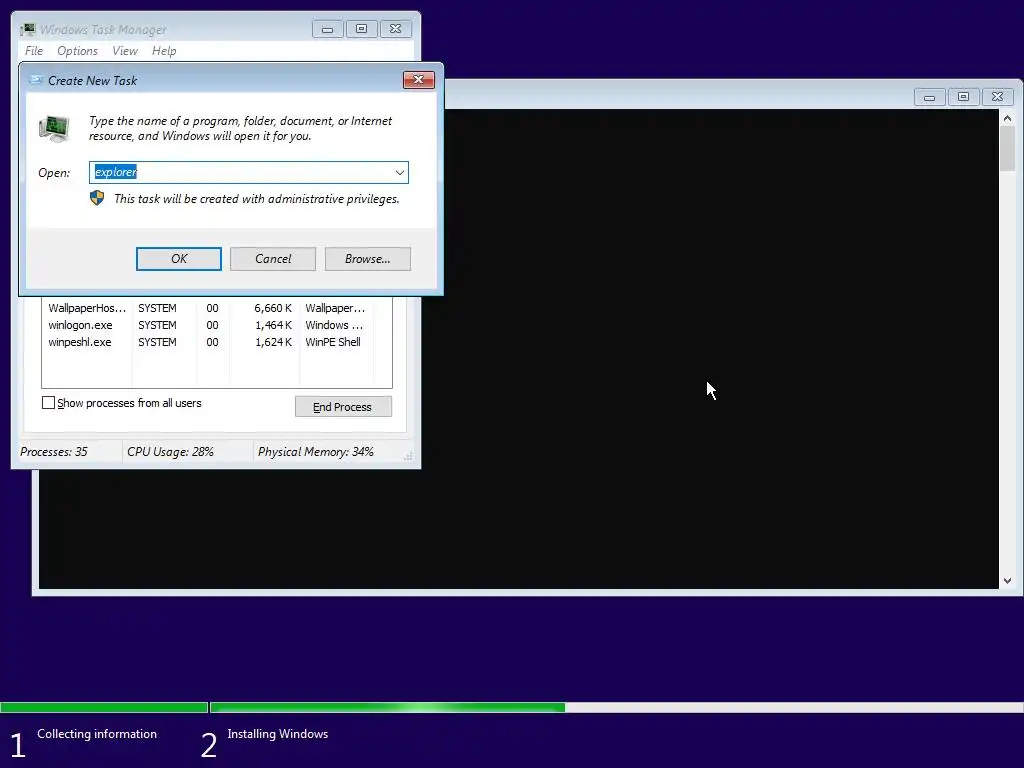The image size is (1024, 768).
Task: Click console scrollbar down arrow
Action: [1007, 581]
